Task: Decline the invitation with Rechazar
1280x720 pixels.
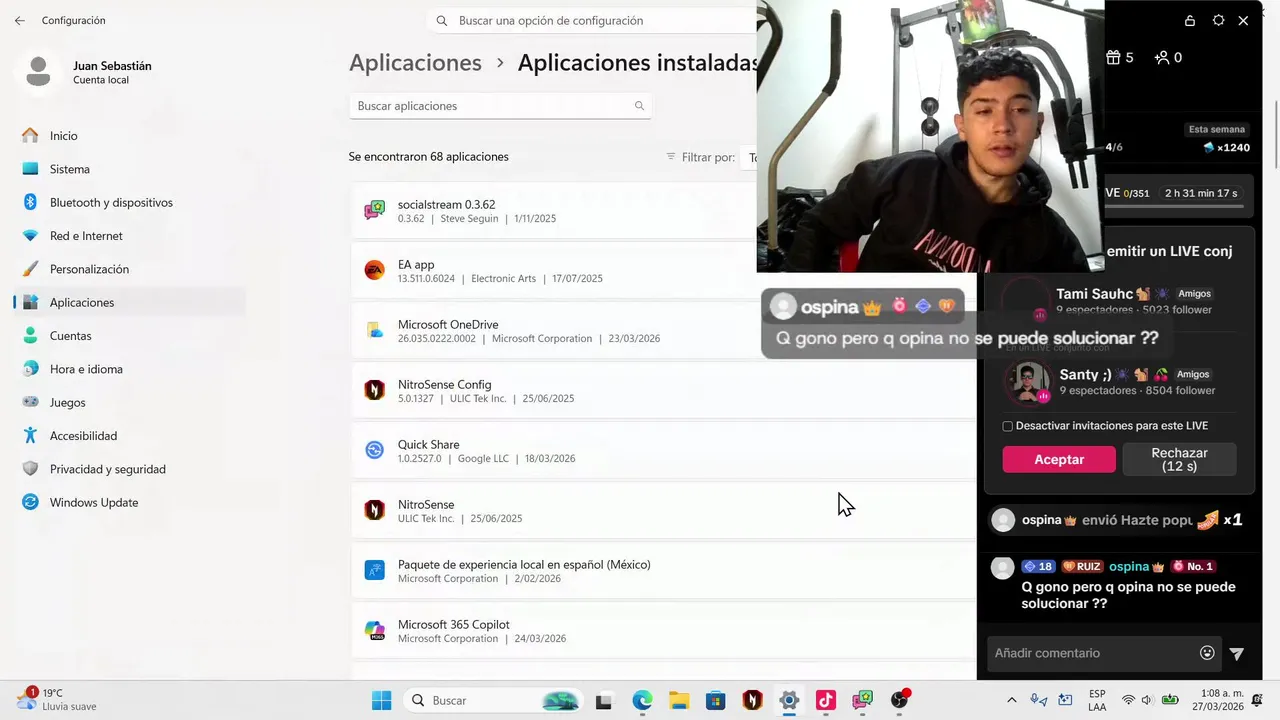Action: click(x=1180, y=459)
